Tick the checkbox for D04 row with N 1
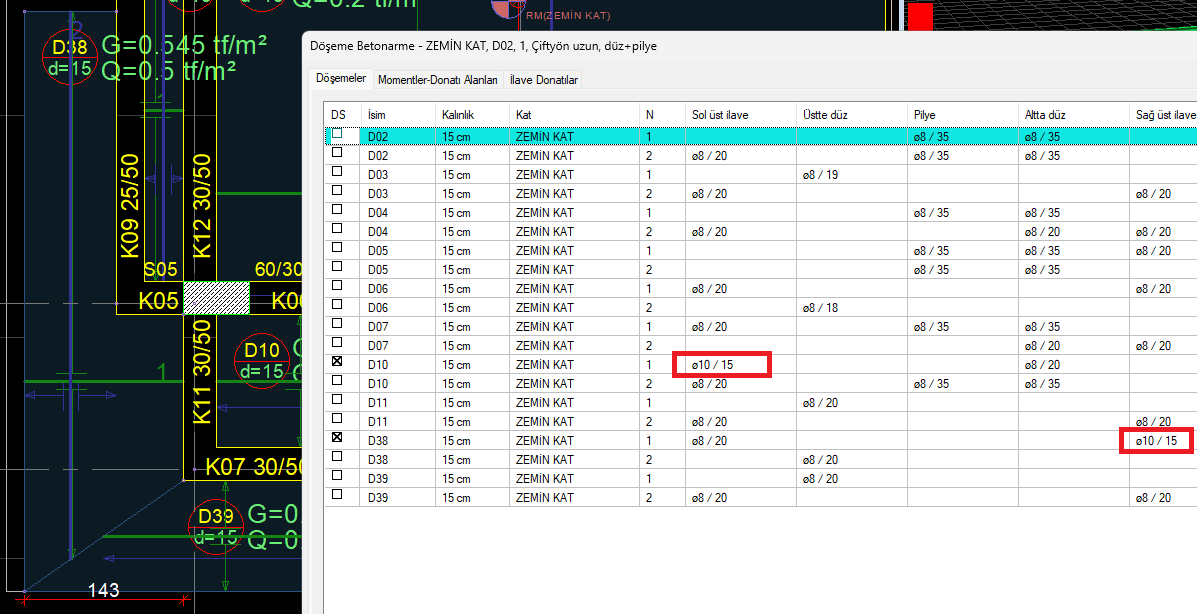The width and height of the screenshot is (1197, 614). point(337,210)
